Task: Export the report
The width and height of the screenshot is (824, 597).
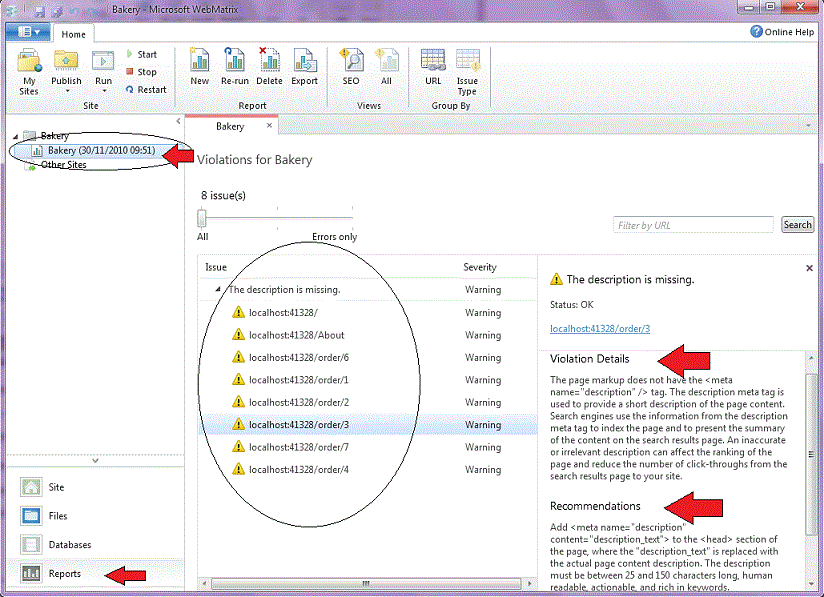Action: (304, 66)
